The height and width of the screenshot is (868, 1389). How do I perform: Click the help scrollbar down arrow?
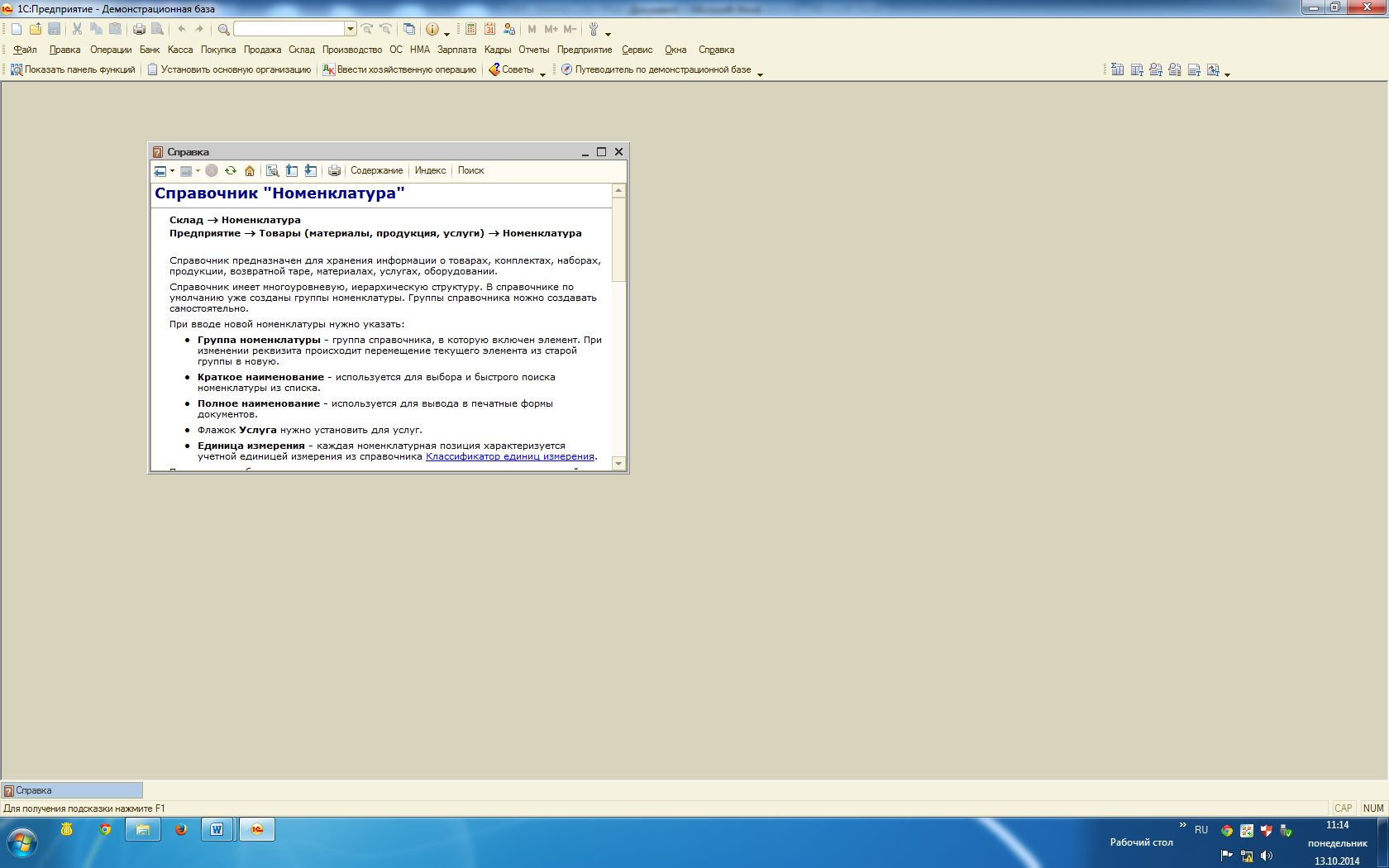(x=618, y=464)
